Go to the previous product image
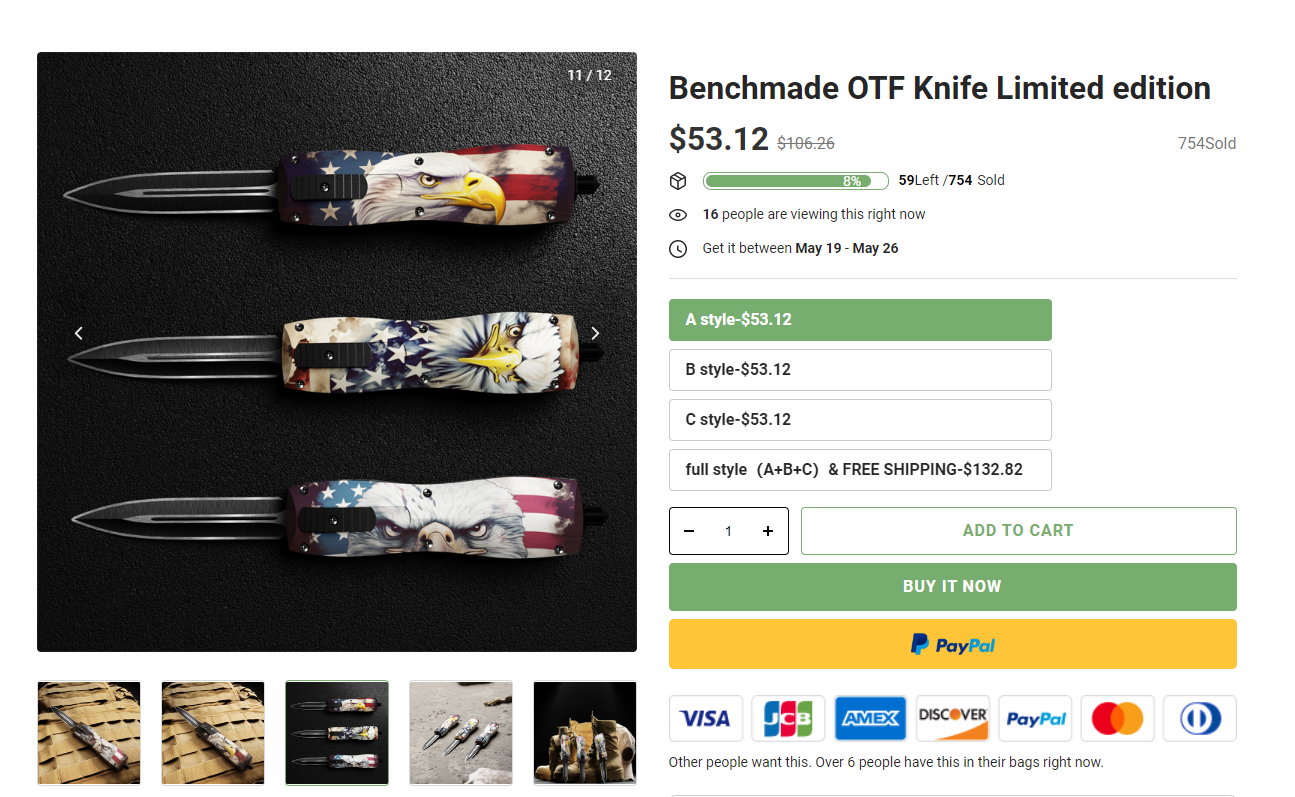This screenshot has width=1295, height=797. [x=79, y=333]
